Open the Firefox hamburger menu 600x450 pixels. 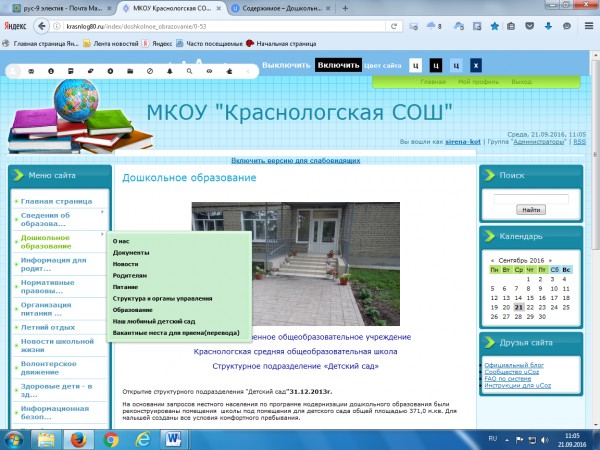[x=589, y=26]
